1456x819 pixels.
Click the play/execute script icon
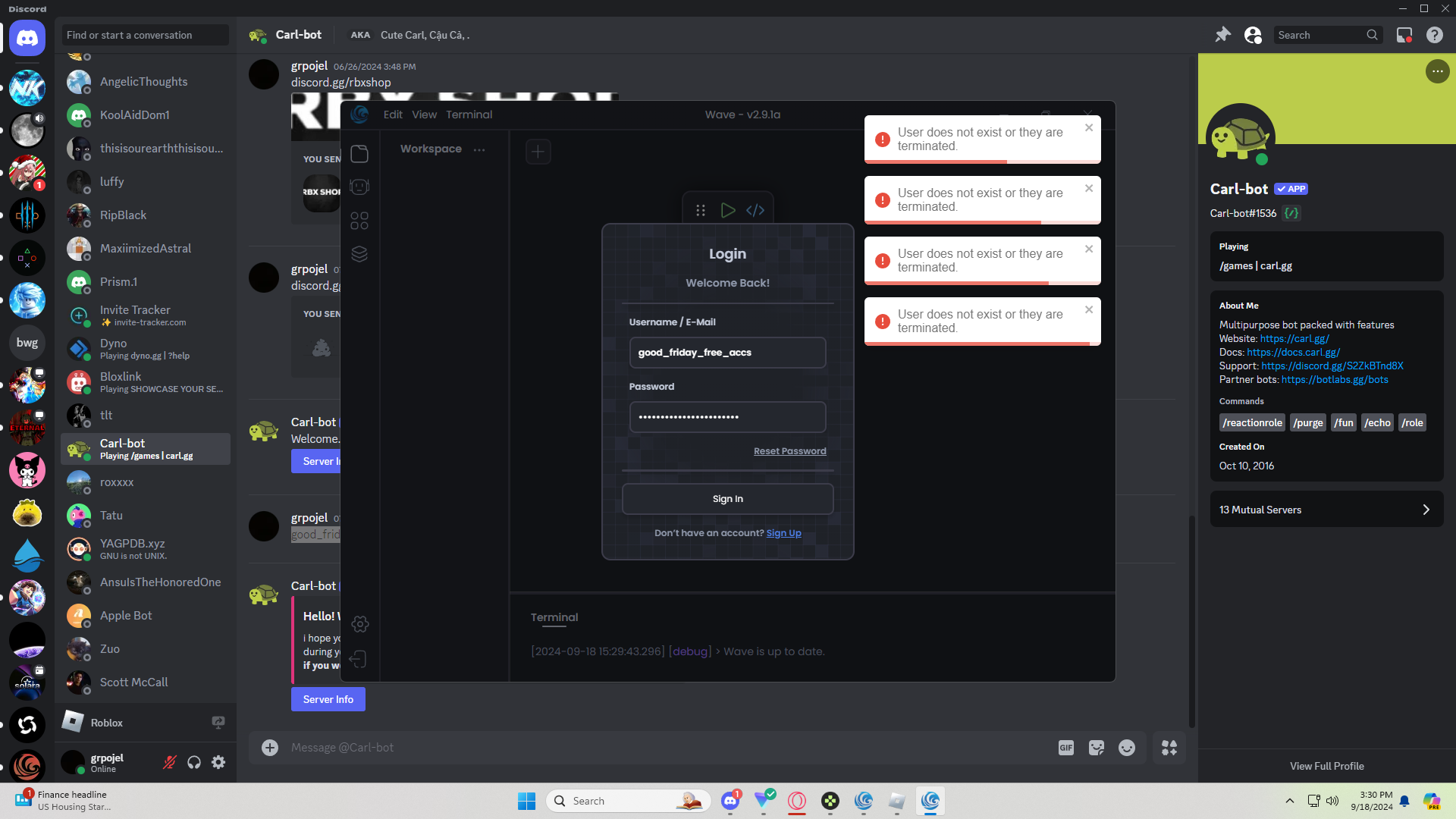tap(727, 210)
